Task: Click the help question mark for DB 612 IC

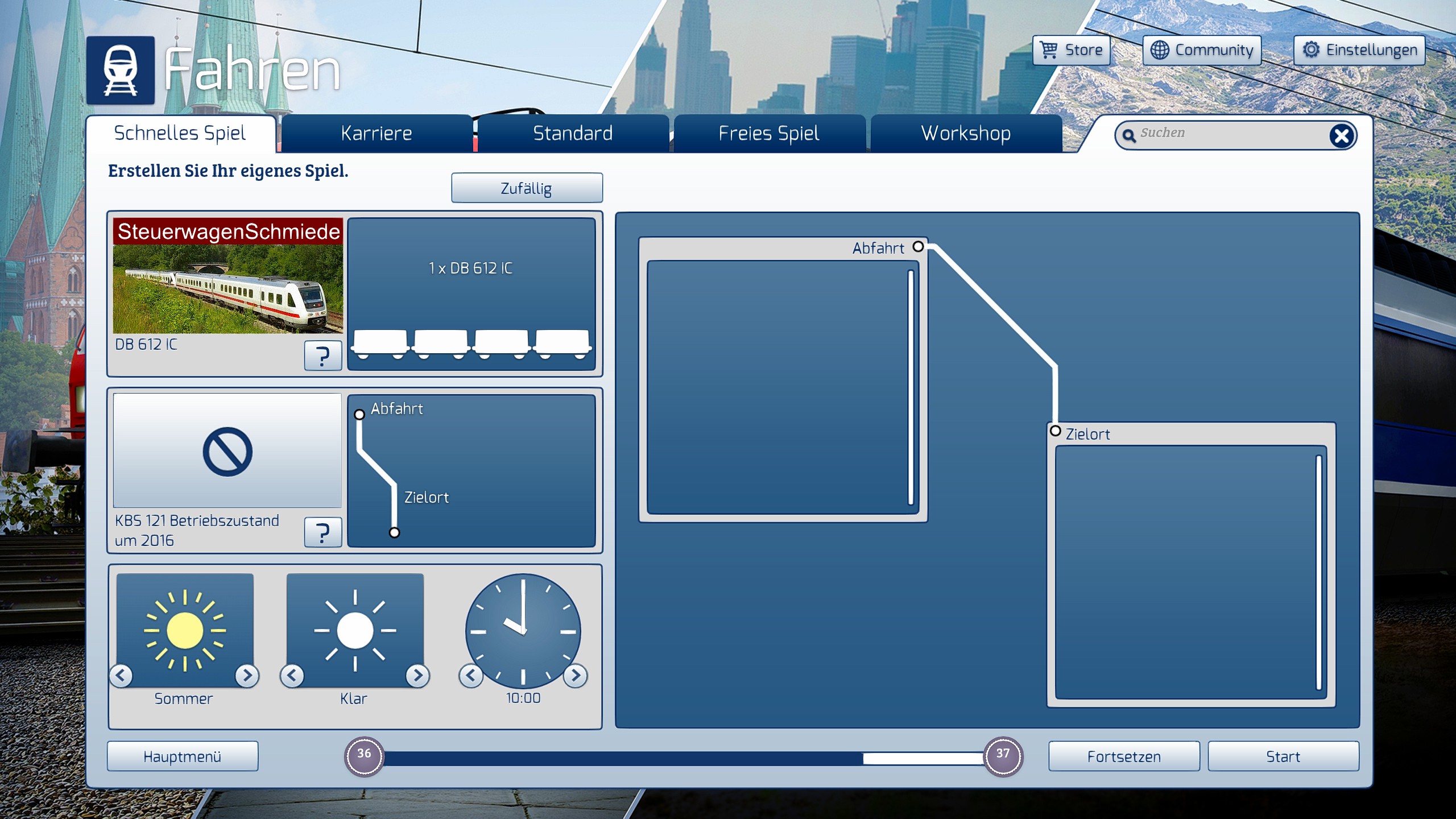Action: click(322, 356)
